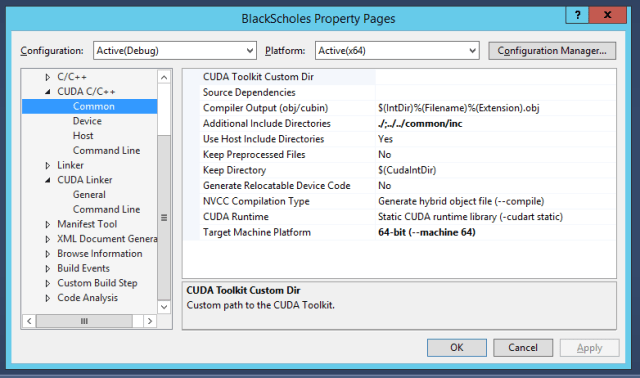Select the Browse Information tree item

[100, 253]
